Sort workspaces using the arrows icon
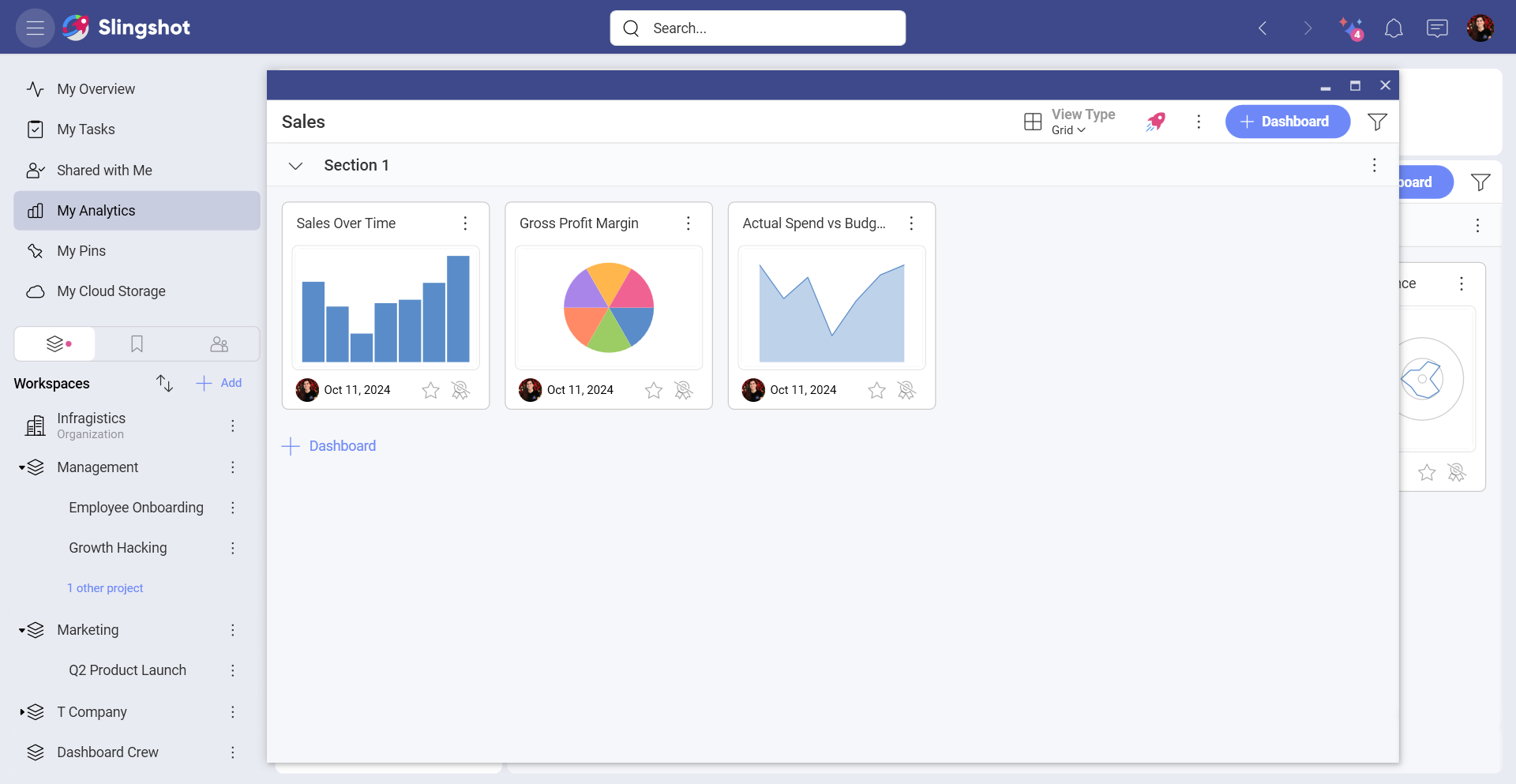The width and height of the screenshot is (1516, 784). click(164, 383)
